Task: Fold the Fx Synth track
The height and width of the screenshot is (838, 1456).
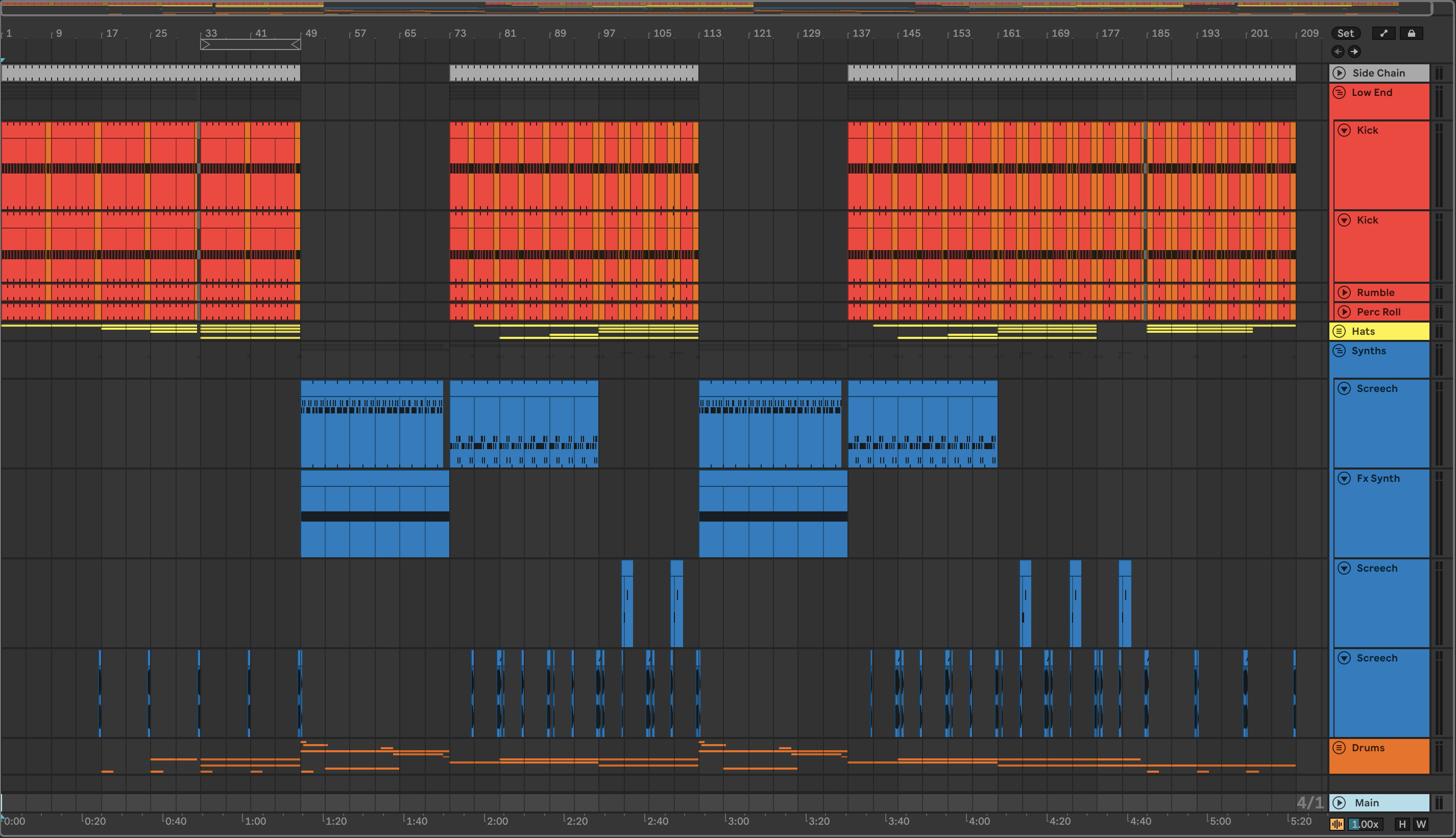Action: click(1344, 478)
